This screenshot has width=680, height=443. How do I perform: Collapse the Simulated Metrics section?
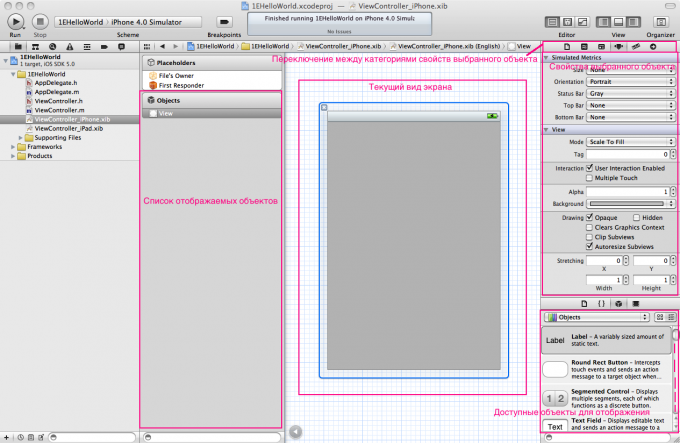pos(546,57)
